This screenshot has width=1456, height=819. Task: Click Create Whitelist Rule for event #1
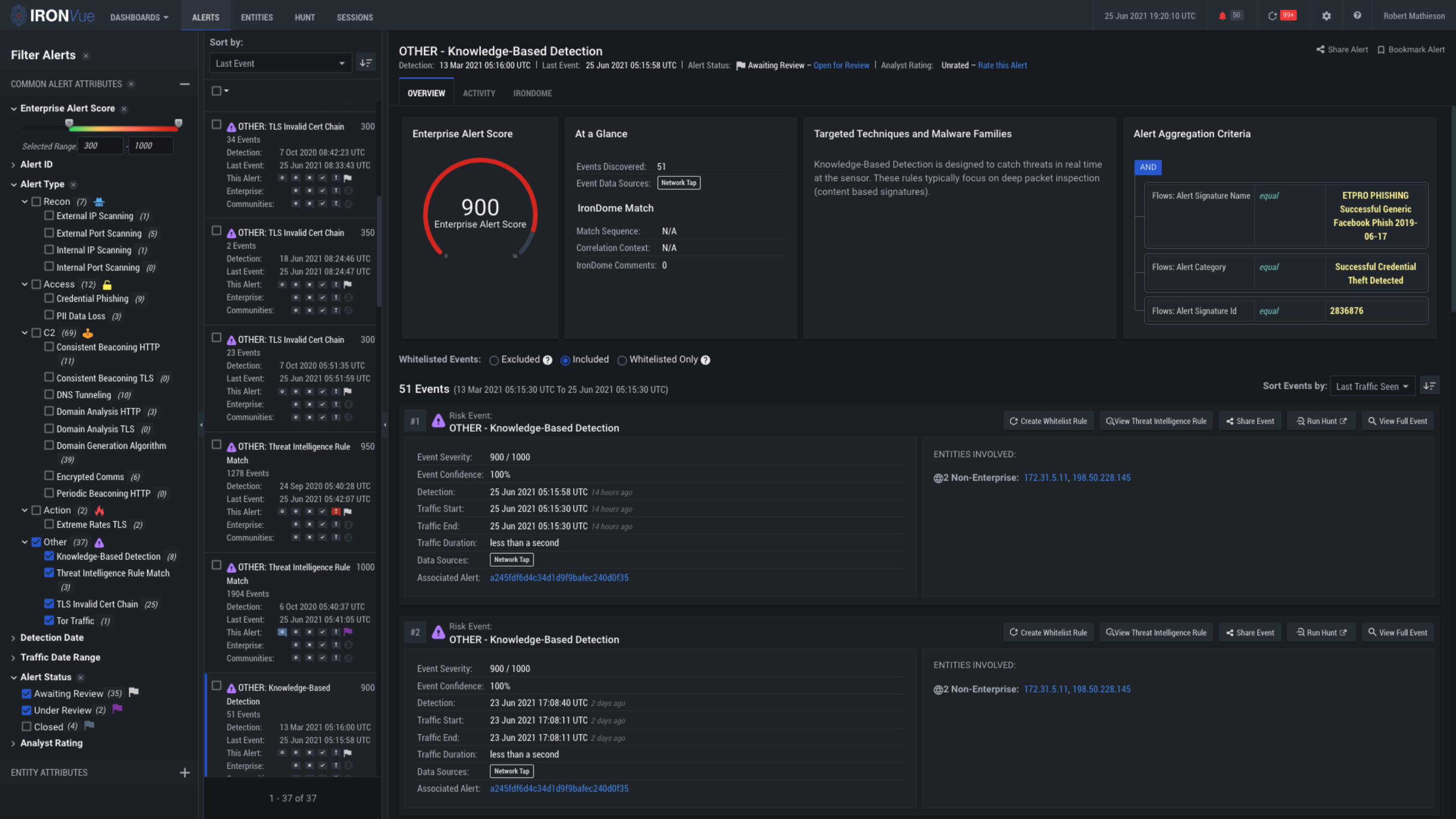point(1049,421)
